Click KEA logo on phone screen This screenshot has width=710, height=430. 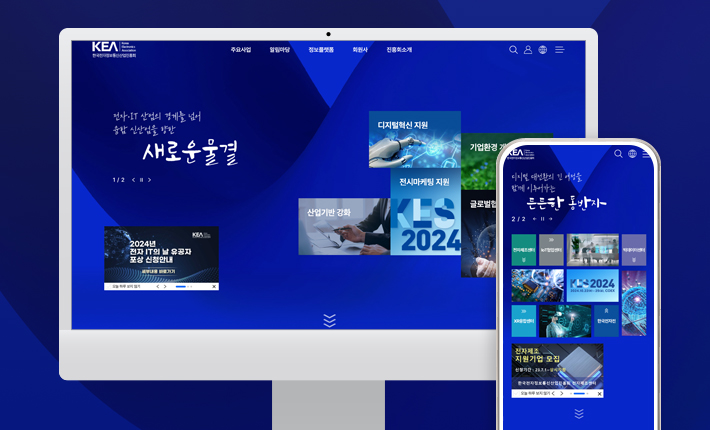click(x=521, y=153)
